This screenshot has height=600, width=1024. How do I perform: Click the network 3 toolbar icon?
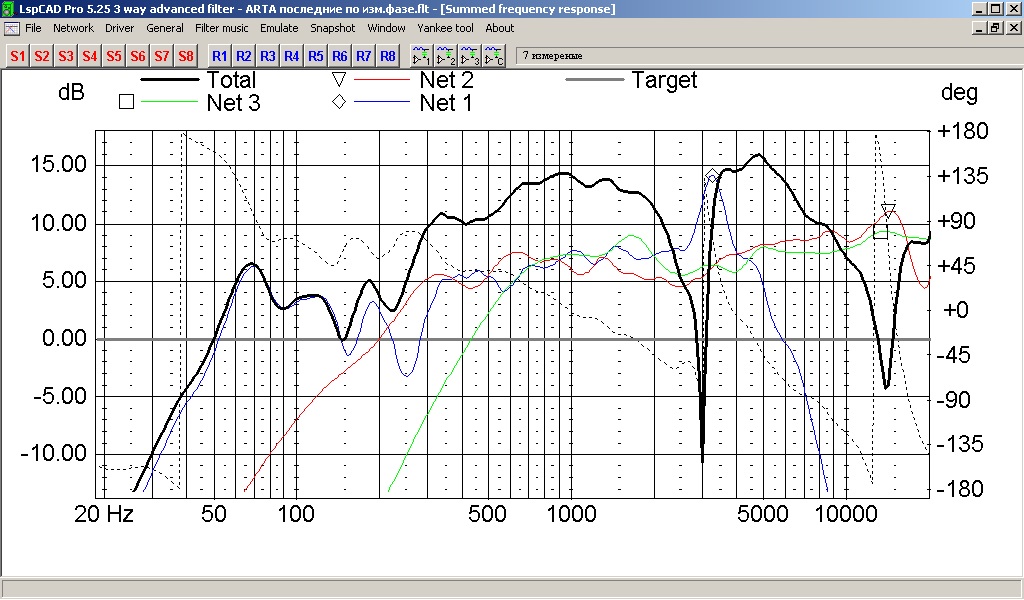coord(470,56)
